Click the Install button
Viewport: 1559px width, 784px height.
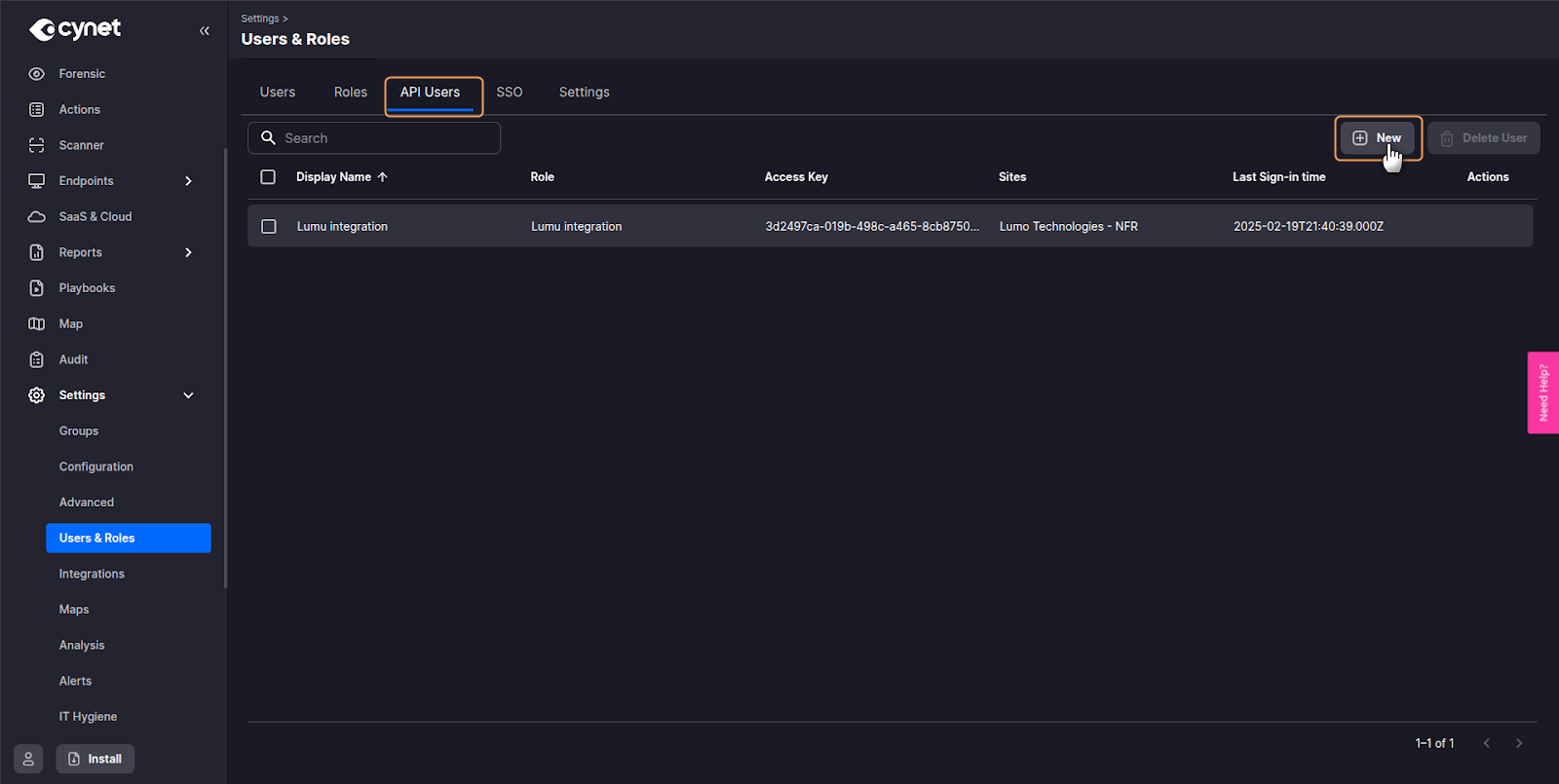pos(95,759)
